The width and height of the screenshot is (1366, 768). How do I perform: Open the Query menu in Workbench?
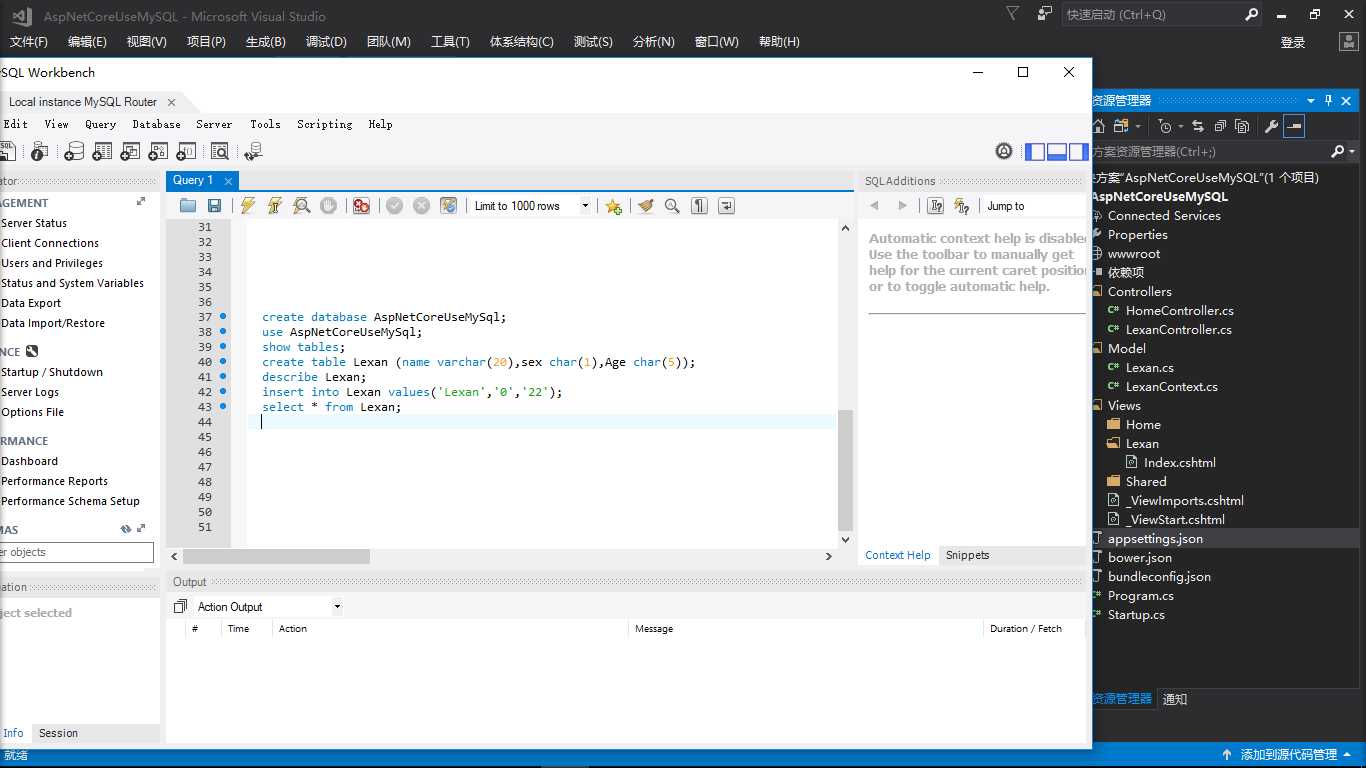point(101,124)
